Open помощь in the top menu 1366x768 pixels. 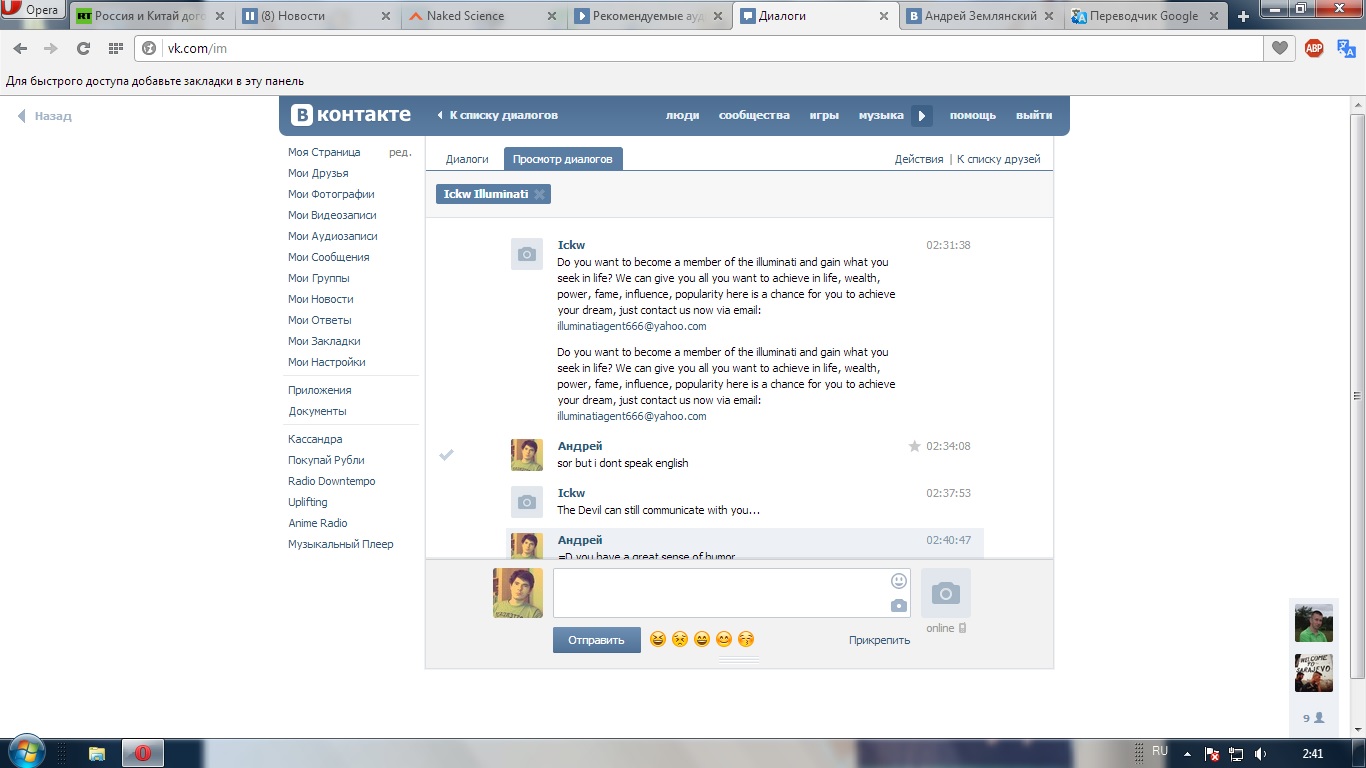973,115
